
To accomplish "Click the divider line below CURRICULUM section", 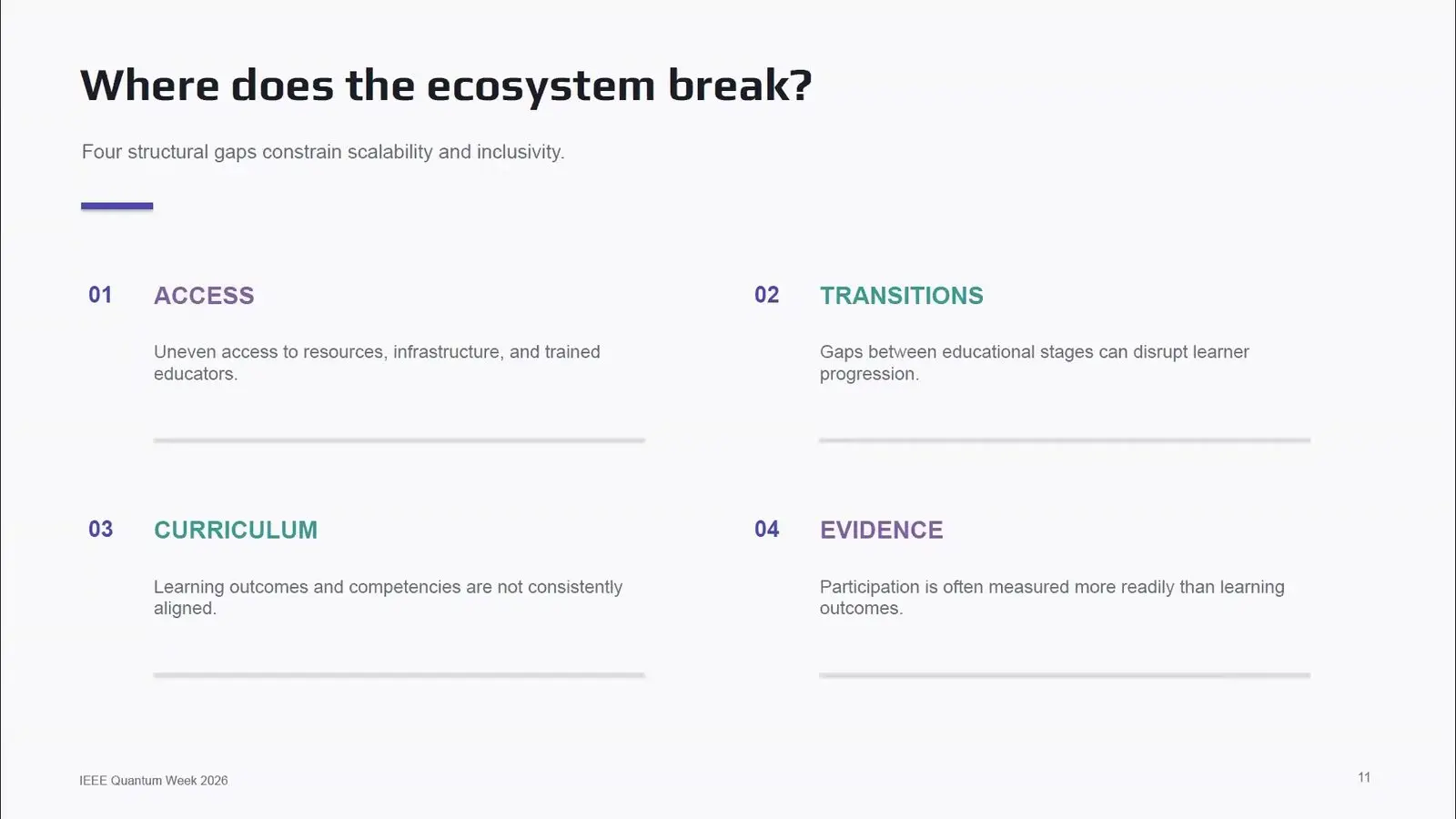I will [399, 675].
